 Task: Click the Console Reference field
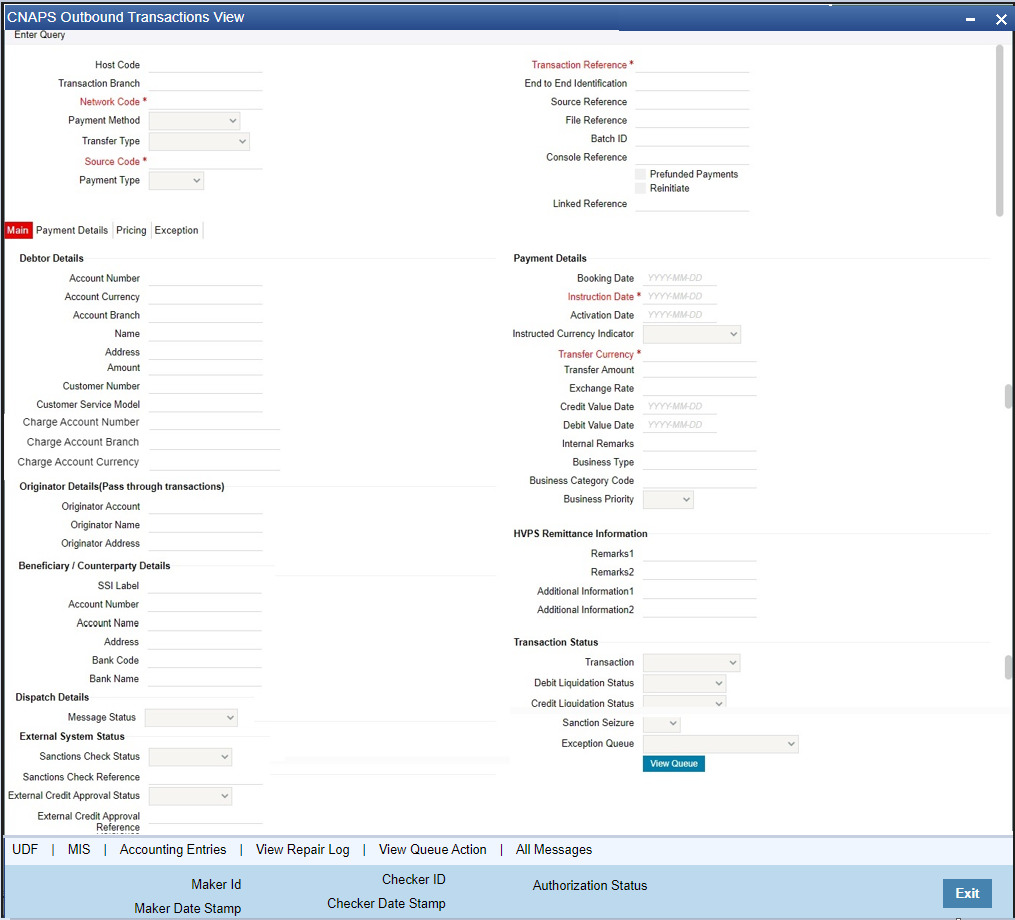coord(692,157)
